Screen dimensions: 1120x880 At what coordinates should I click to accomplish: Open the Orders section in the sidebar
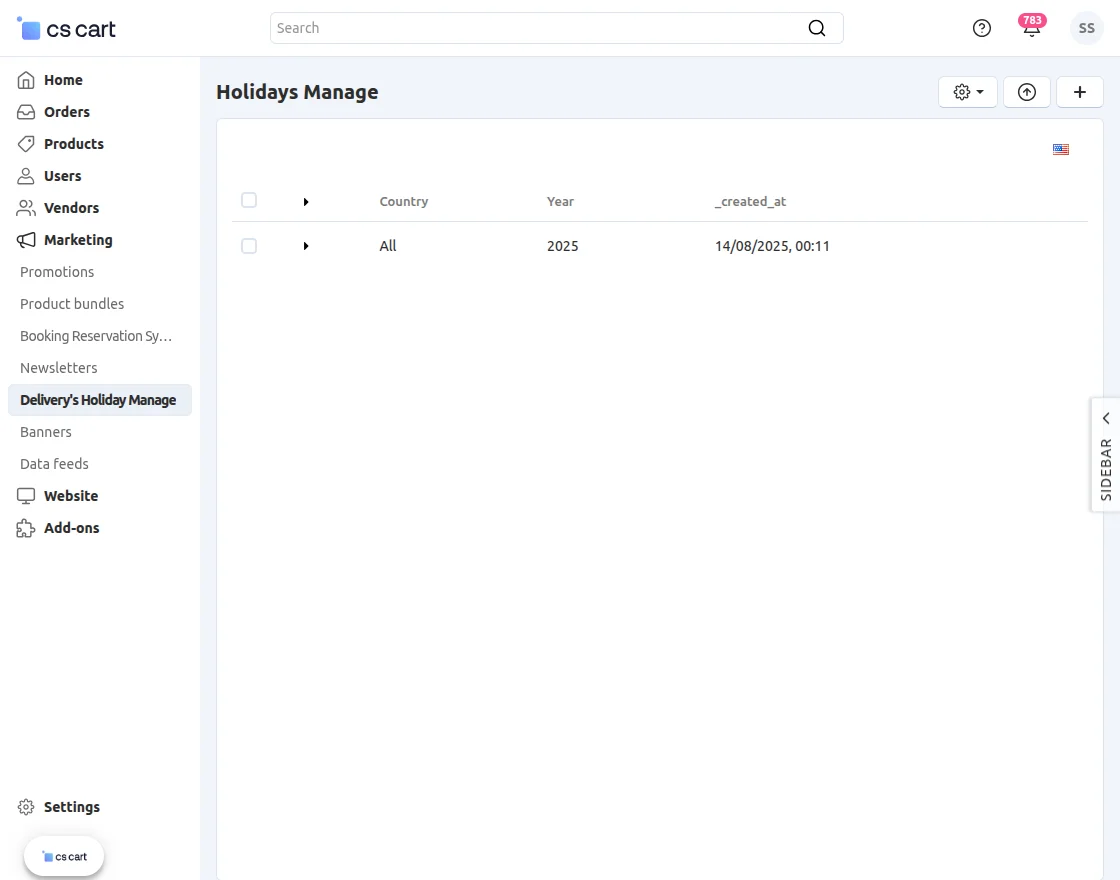25,112
